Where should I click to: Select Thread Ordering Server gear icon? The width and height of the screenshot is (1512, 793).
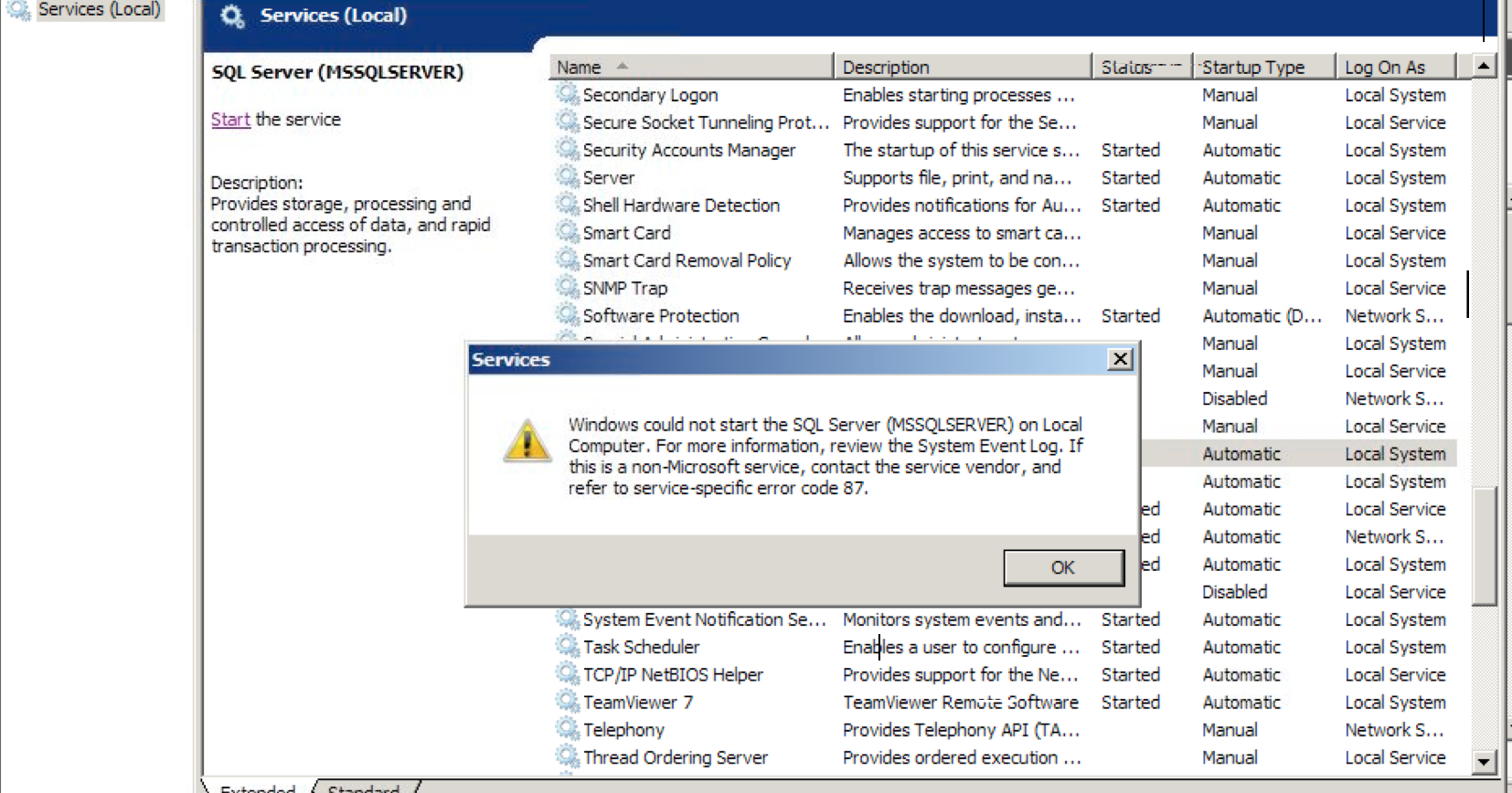(568, 756)
